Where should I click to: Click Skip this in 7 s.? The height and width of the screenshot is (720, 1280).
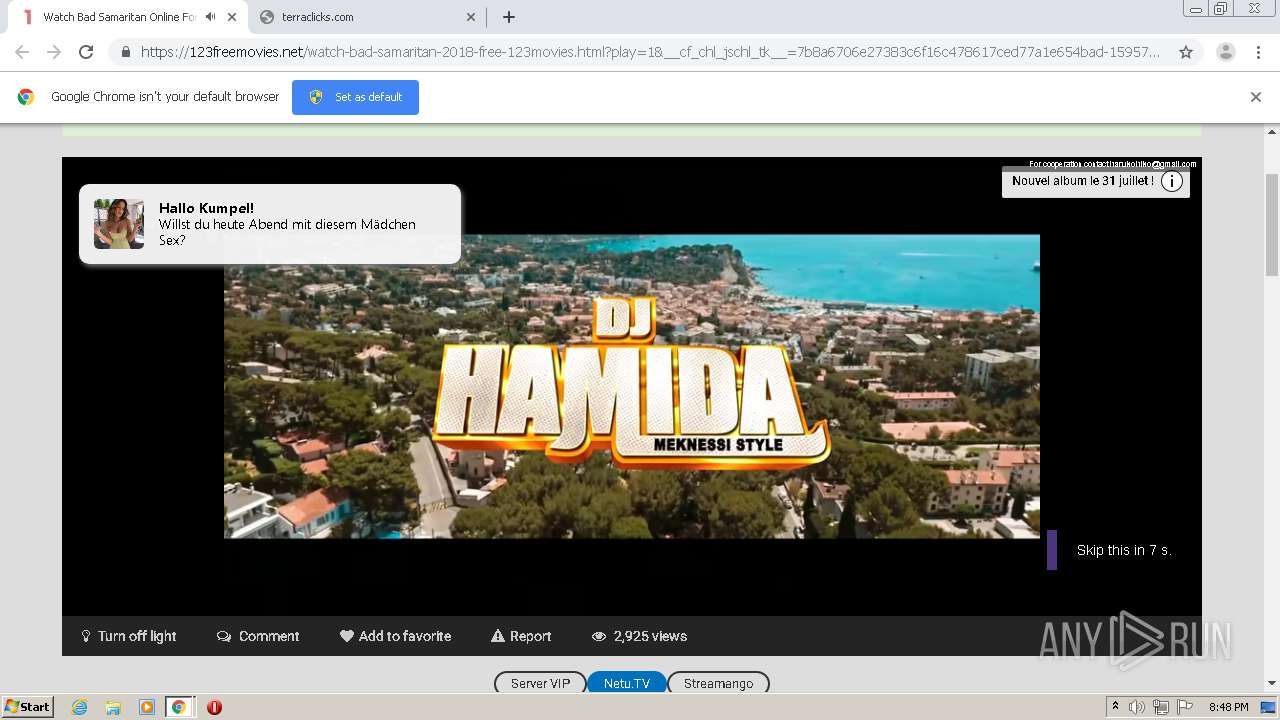point(1124,550)
